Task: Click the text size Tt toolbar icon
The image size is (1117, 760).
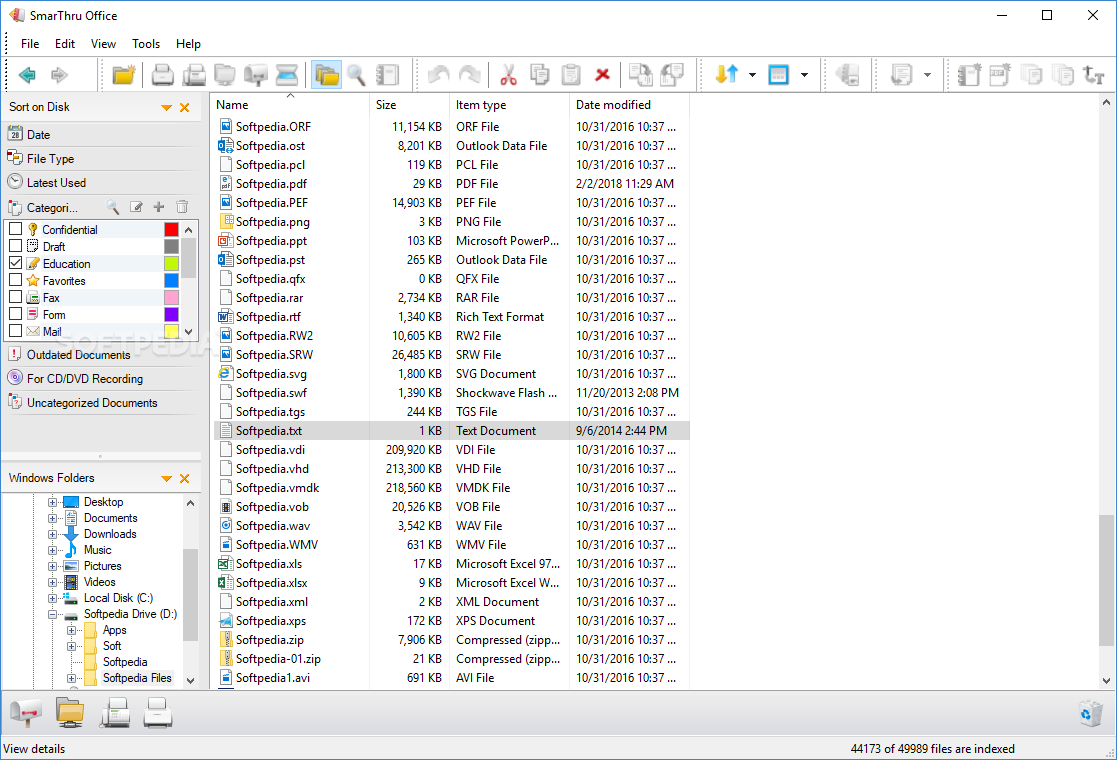Action: (1093, 74)
